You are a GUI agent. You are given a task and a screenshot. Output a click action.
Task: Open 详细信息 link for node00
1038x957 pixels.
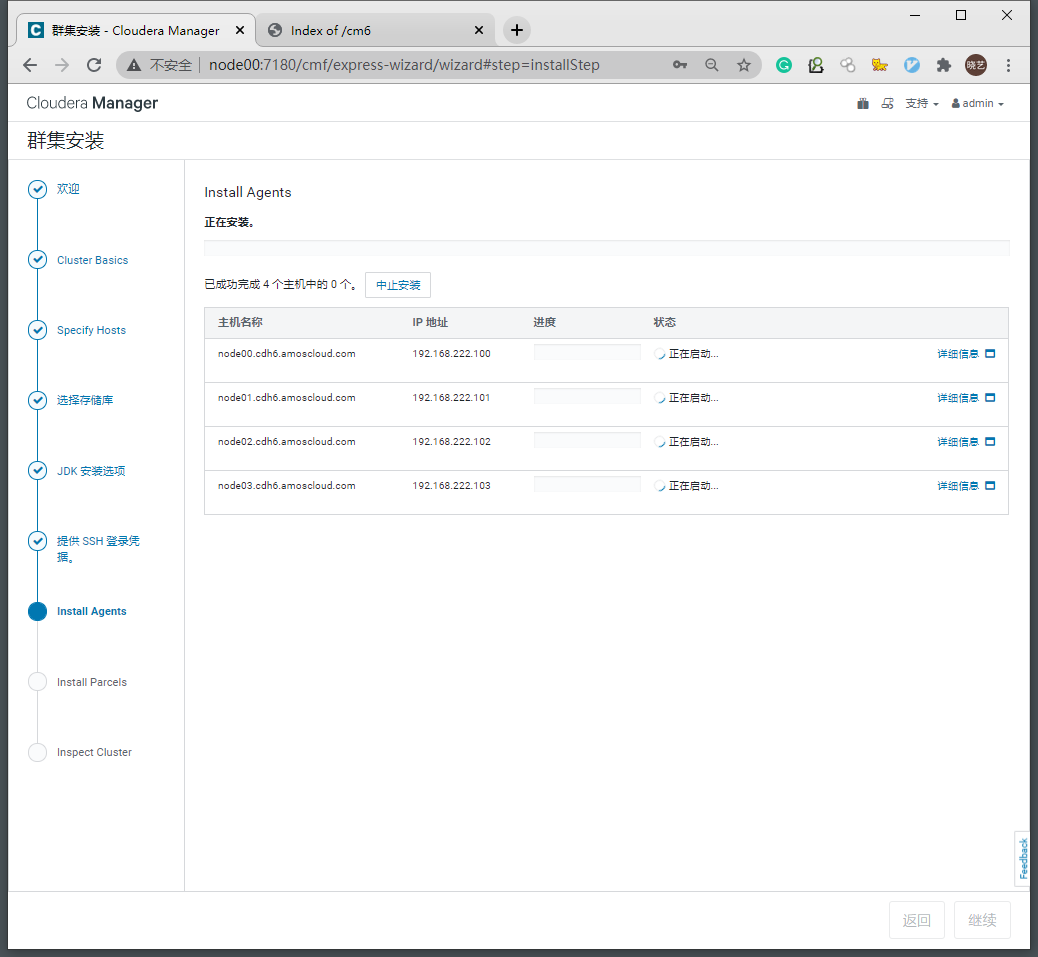[958, 353]
